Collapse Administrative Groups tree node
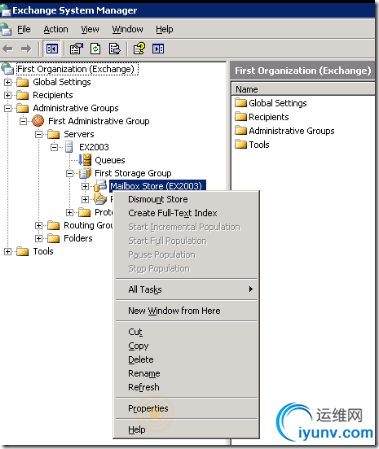This screenshot has width=379, height=449. (x=8, y=108)
